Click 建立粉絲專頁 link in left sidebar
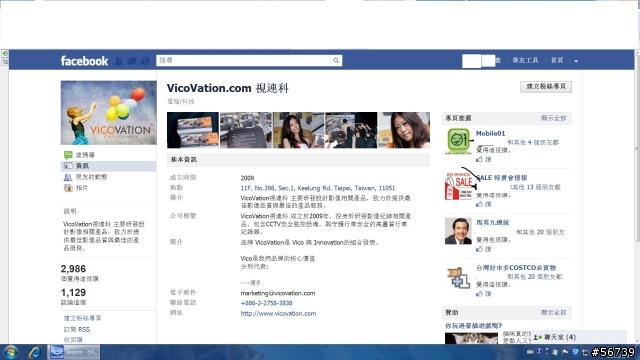Screen dimensions: 640x360 click(82, 318)
